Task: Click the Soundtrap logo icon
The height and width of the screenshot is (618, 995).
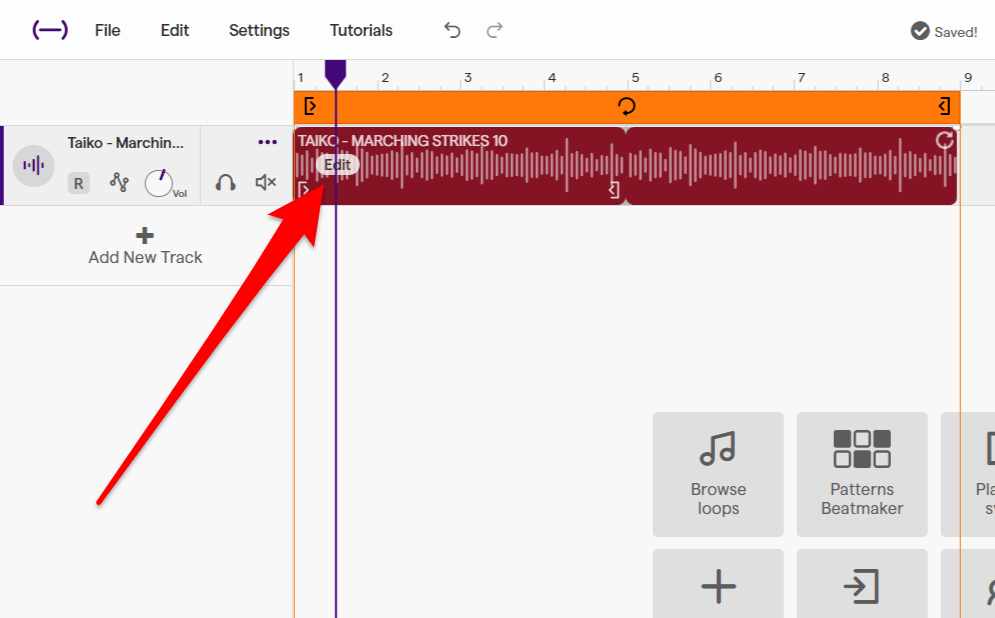Action: (x=50, y=30)
